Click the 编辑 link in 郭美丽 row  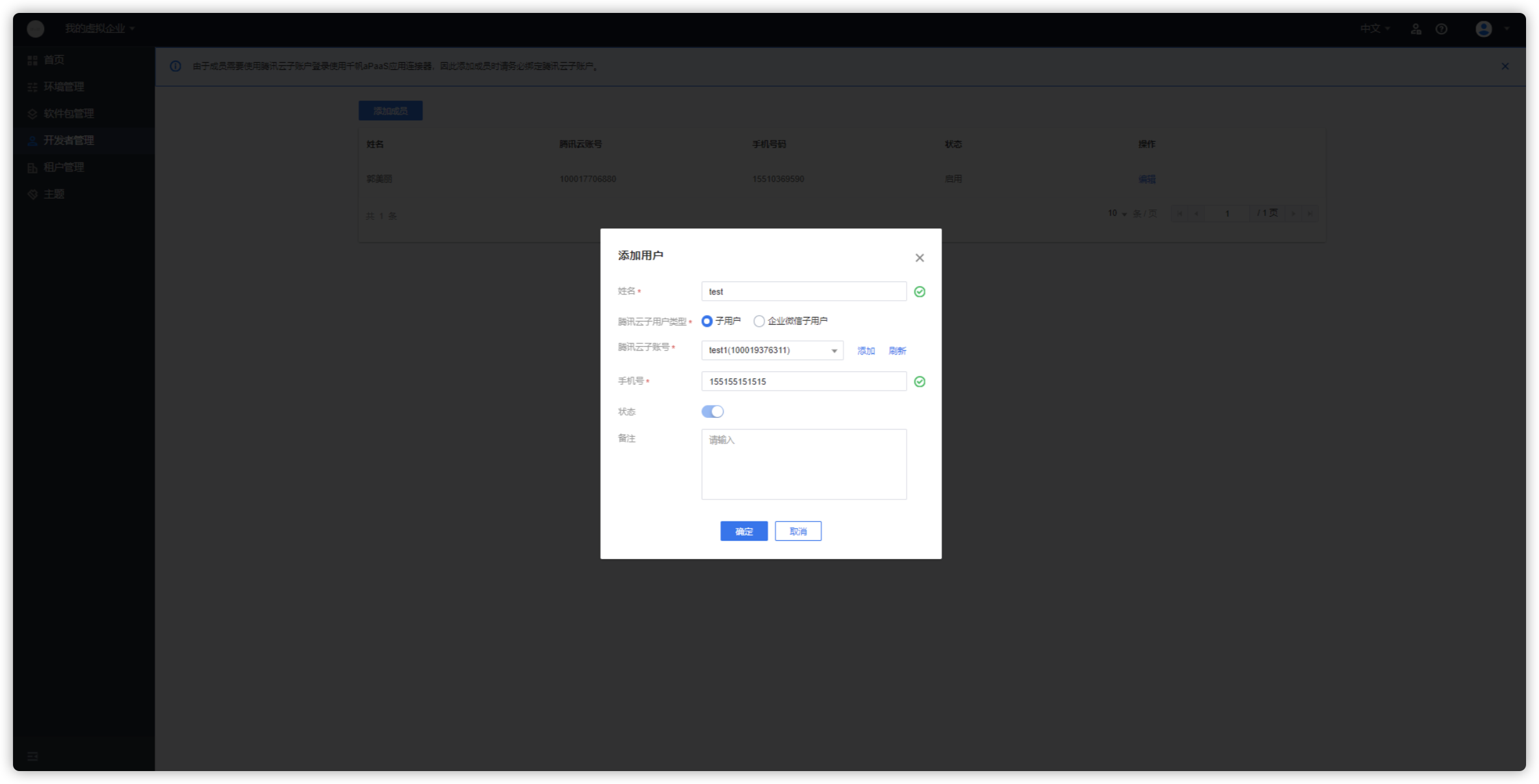[1147, 179]
